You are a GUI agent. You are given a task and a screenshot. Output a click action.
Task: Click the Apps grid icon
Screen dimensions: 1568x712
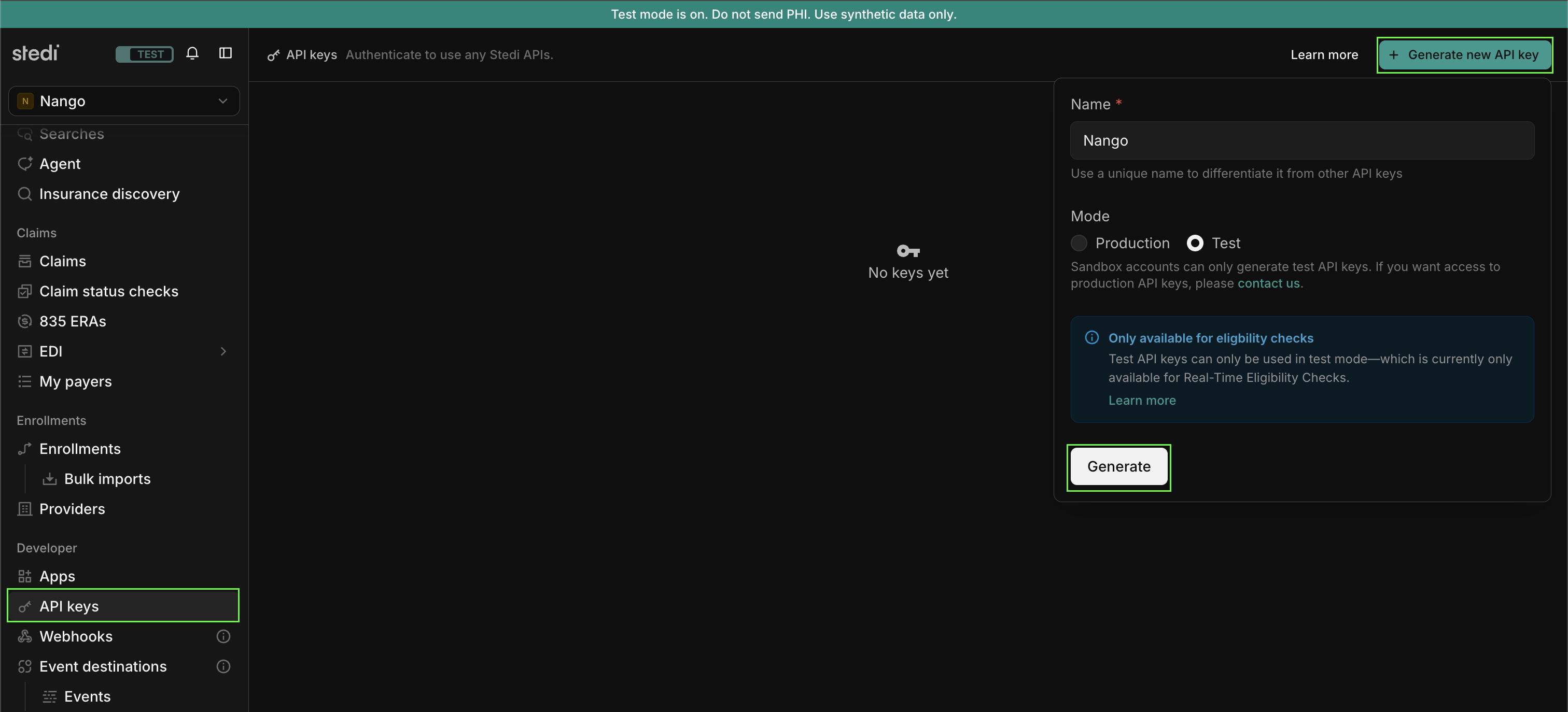(25, 576)
